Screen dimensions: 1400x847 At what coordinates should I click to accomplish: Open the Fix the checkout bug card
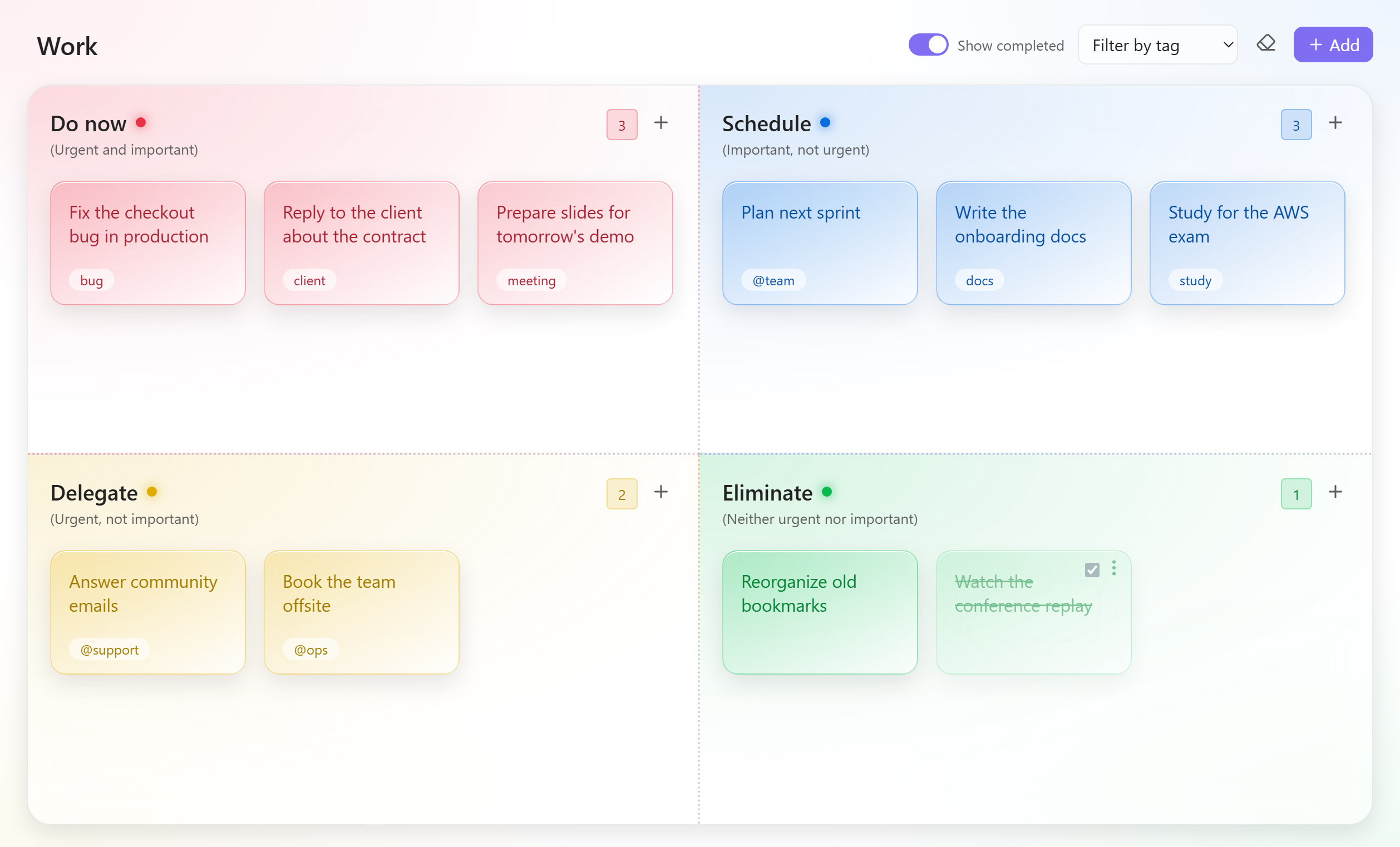point(147,243)
